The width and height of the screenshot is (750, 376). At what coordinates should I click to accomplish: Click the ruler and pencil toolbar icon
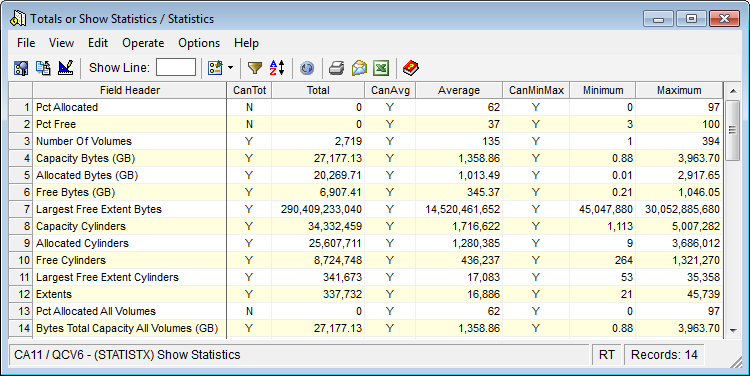coord(66,68)
